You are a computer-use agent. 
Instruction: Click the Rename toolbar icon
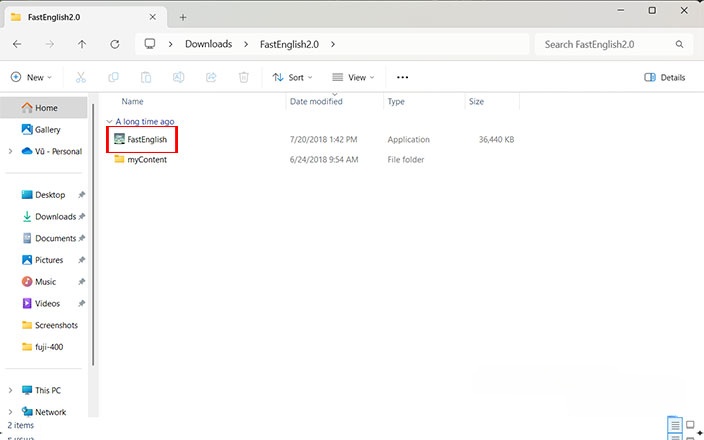pos(178,77)
